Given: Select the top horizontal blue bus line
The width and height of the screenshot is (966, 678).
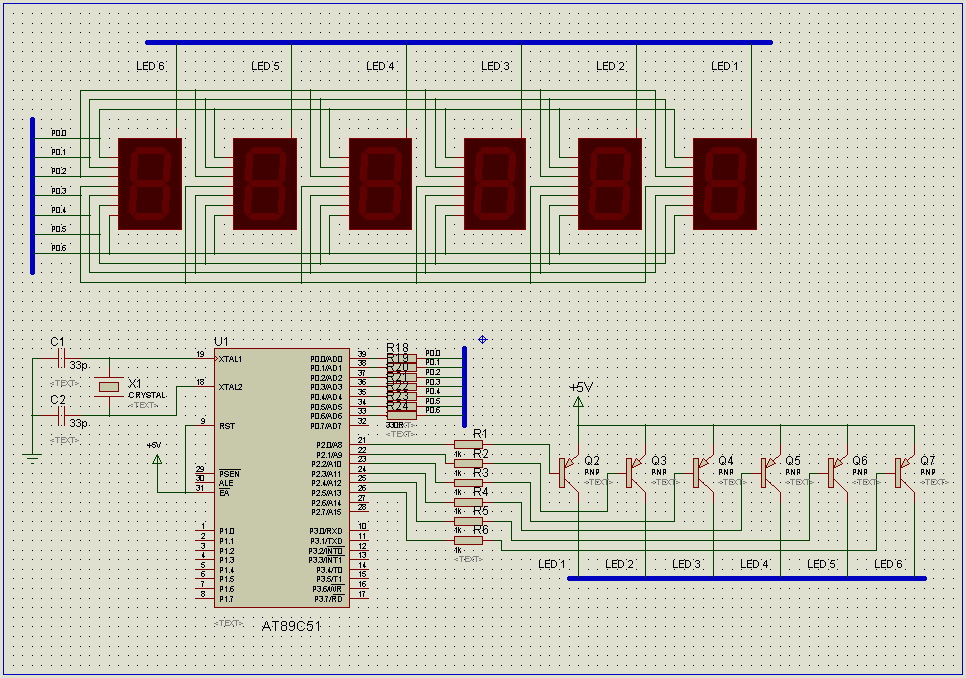Looking at the screenshot, I should point(458,43).
